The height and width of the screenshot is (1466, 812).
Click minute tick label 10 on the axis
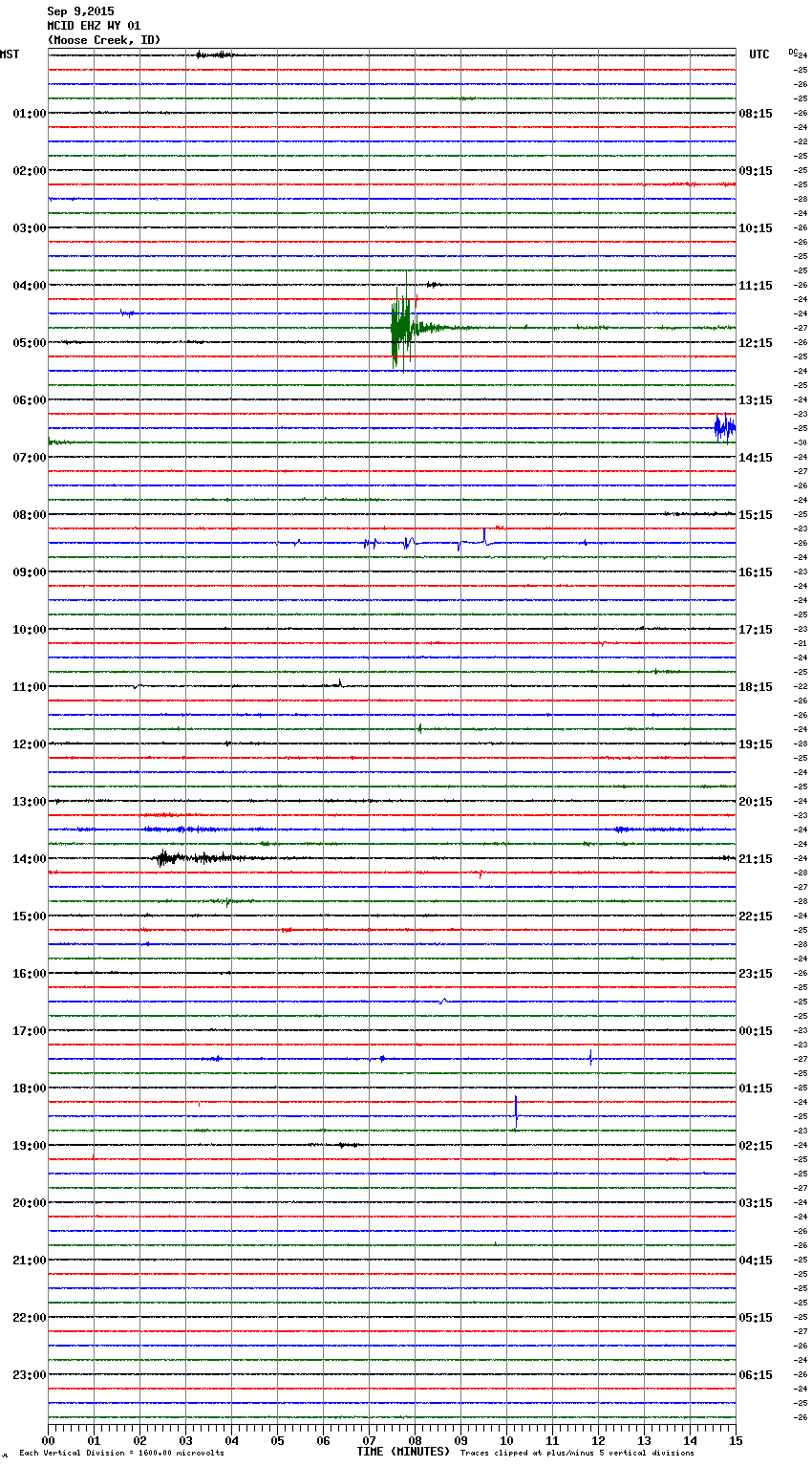507,1440
